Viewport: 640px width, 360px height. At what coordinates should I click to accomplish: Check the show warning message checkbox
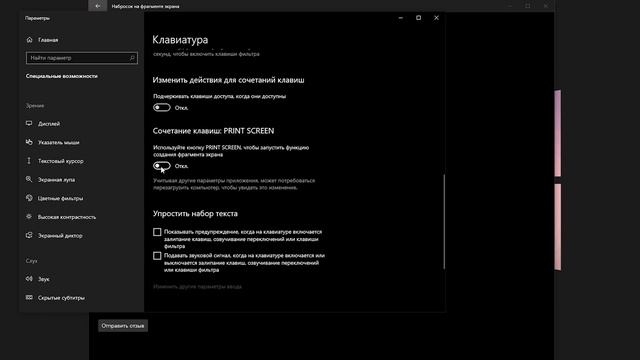pos(157,232)
